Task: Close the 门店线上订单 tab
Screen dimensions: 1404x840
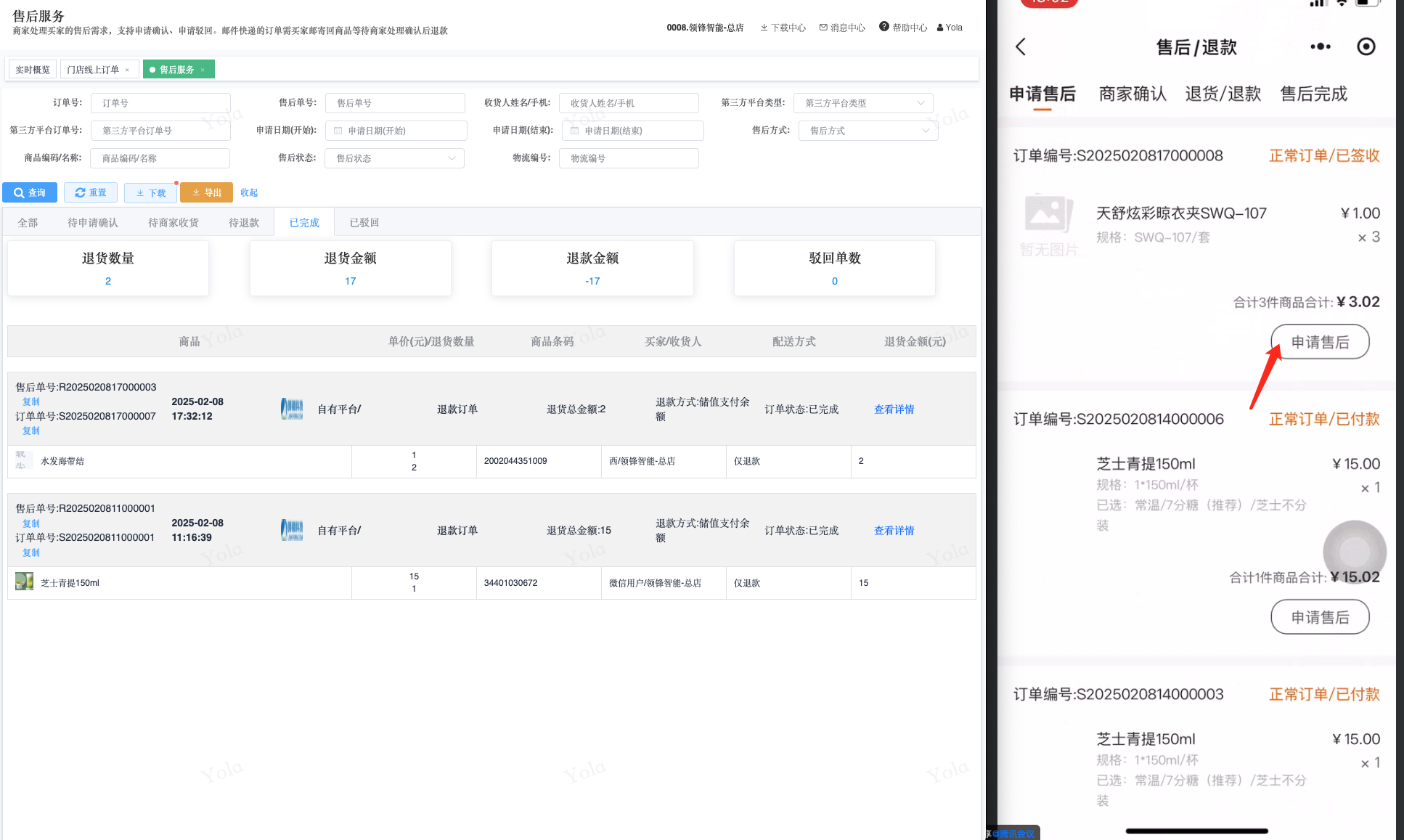Action: [127, 70]
